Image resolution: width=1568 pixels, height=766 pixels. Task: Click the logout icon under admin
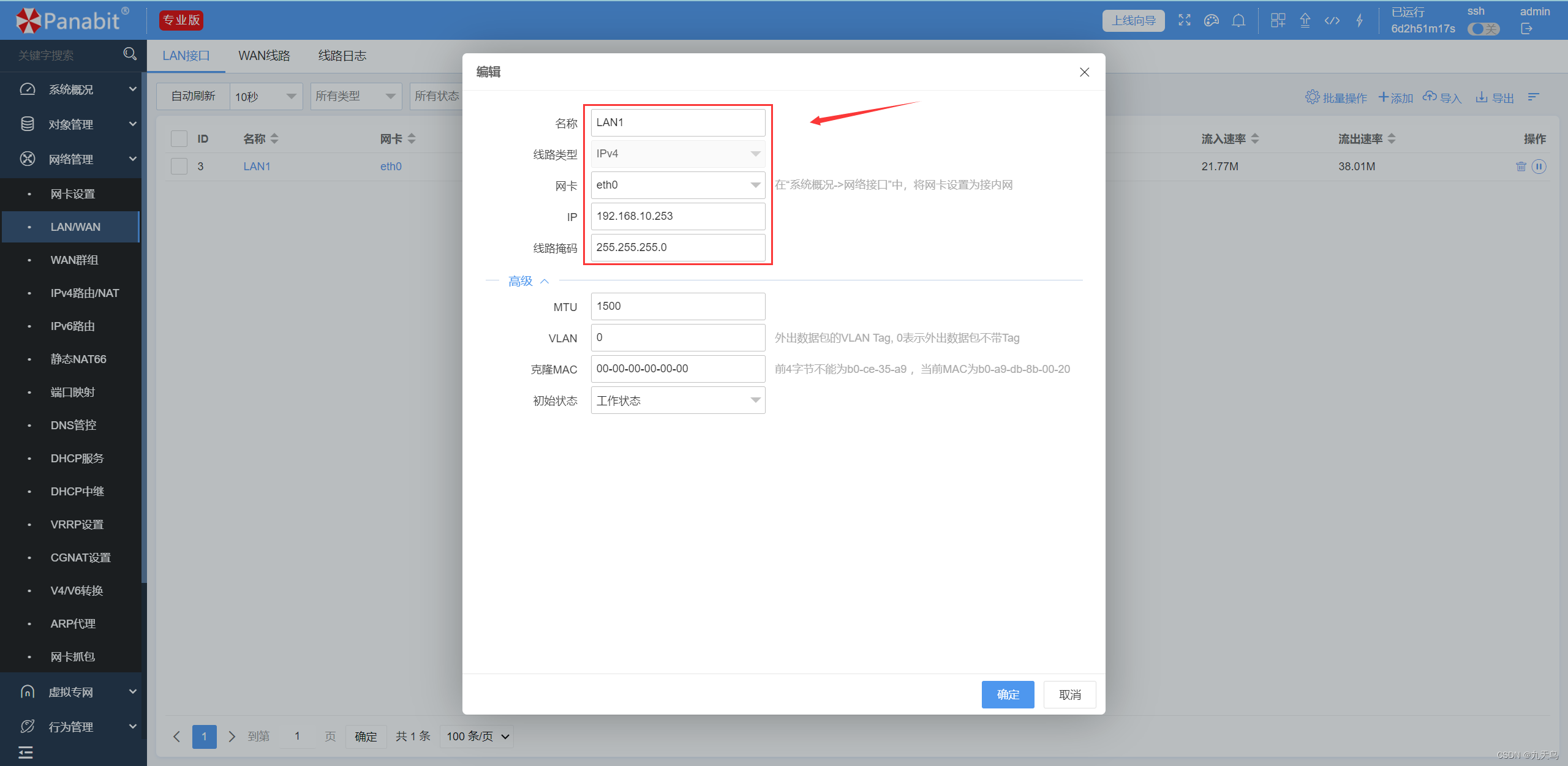[1526, 29]
